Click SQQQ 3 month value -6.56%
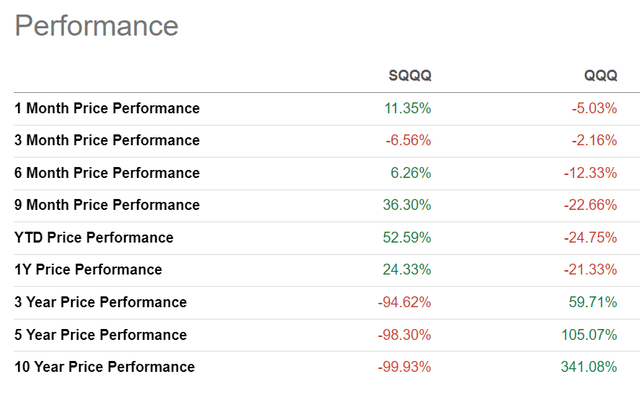 408,140
